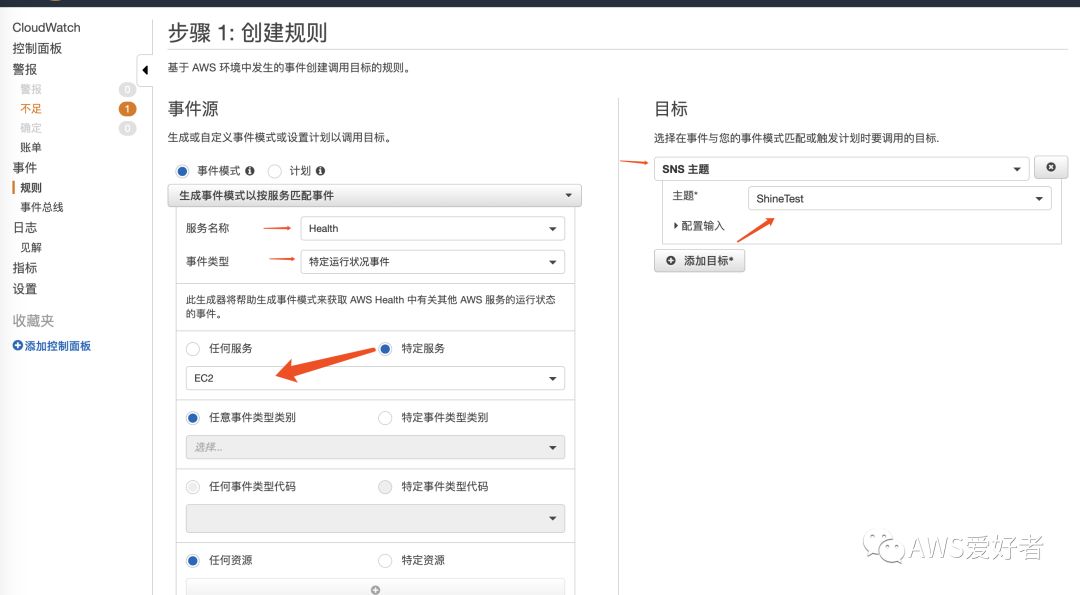Screen dimensions: 1080x595
Task: Choose the 任何服务 radio option
Action: 193,349
